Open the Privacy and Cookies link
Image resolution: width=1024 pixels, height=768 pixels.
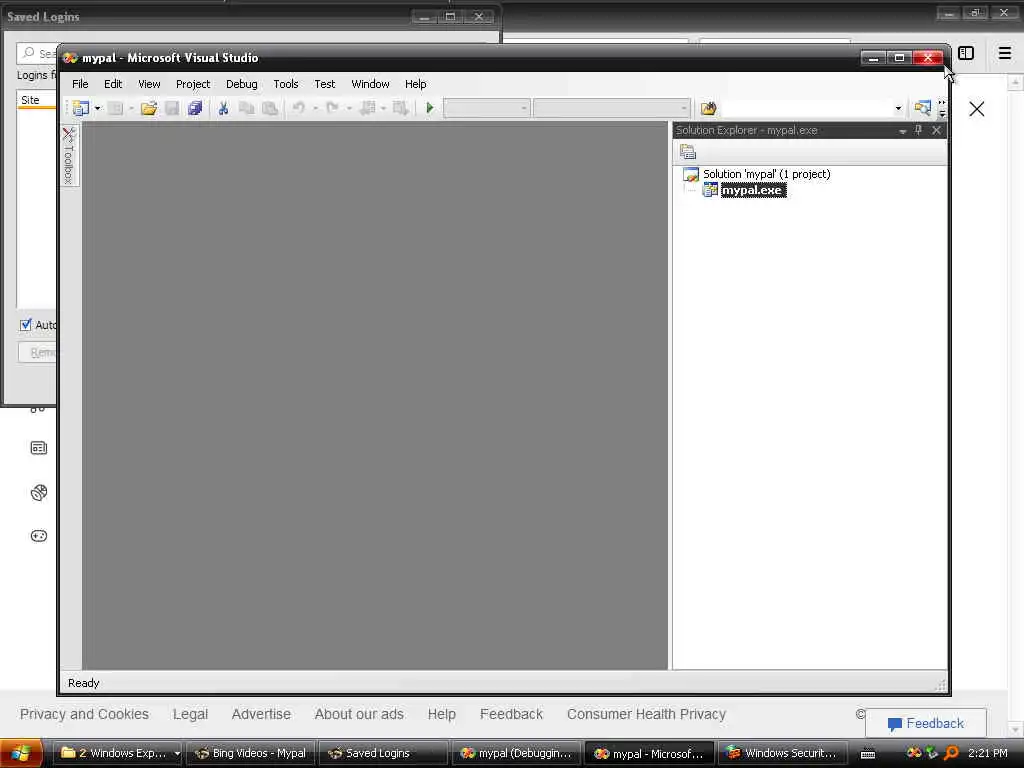(x=84, y=714)
